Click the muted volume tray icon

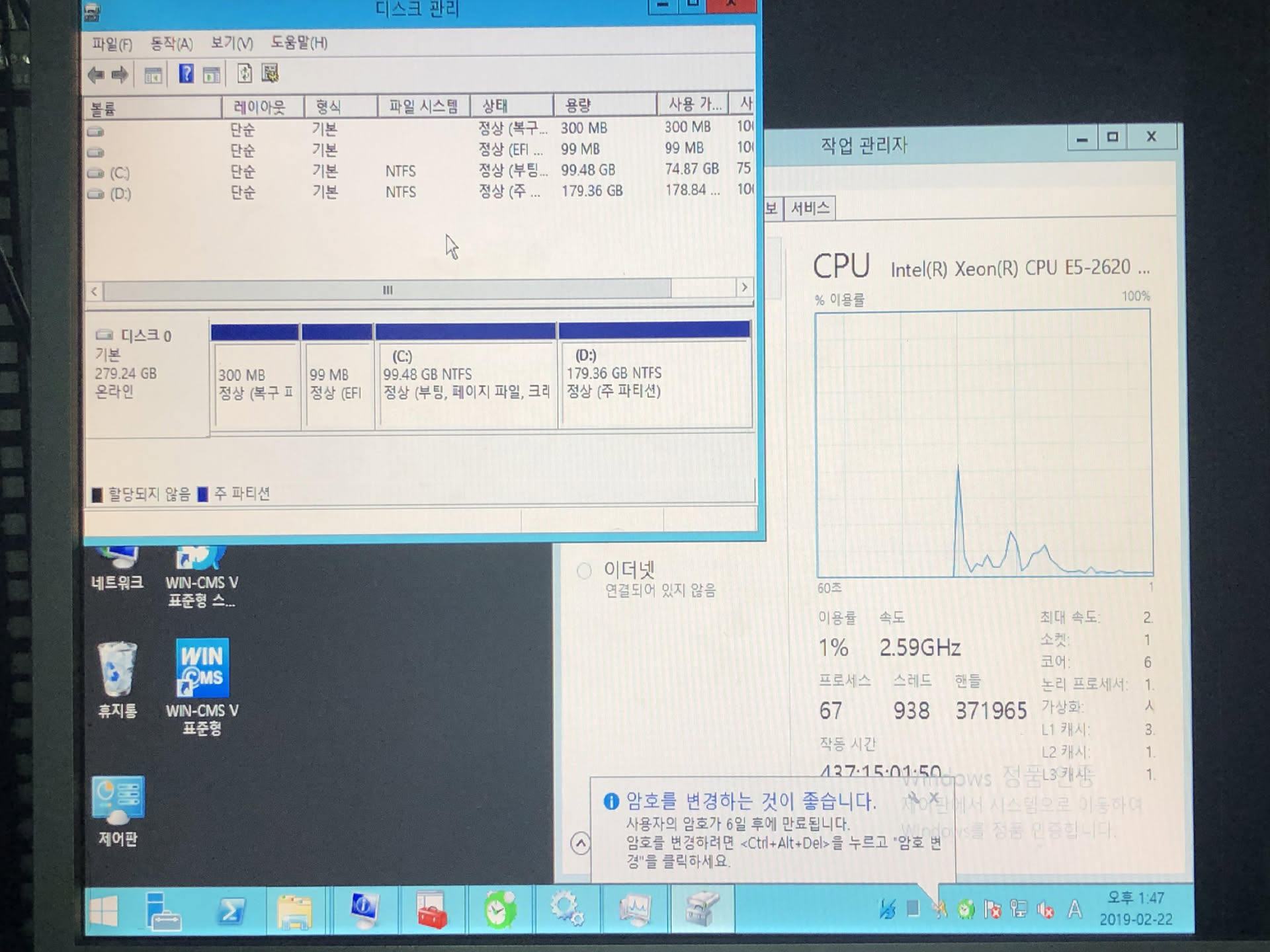click(1046, 910)
